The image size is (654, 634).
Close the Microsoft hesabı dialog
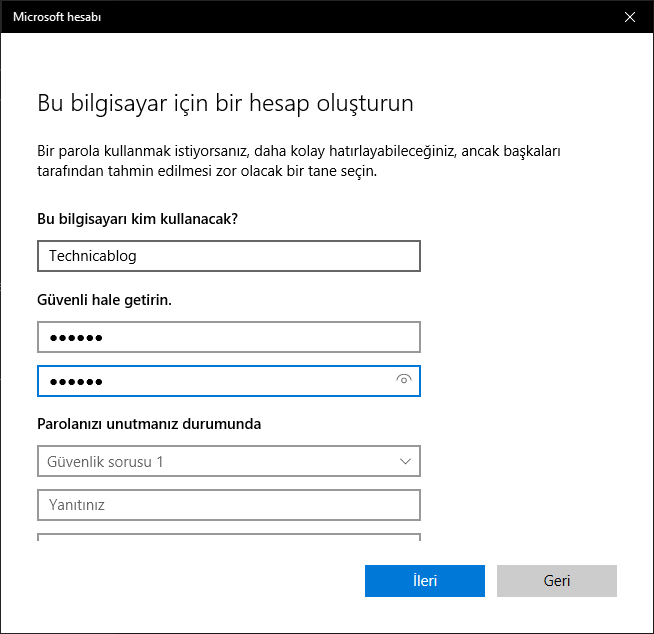[629, 17]
